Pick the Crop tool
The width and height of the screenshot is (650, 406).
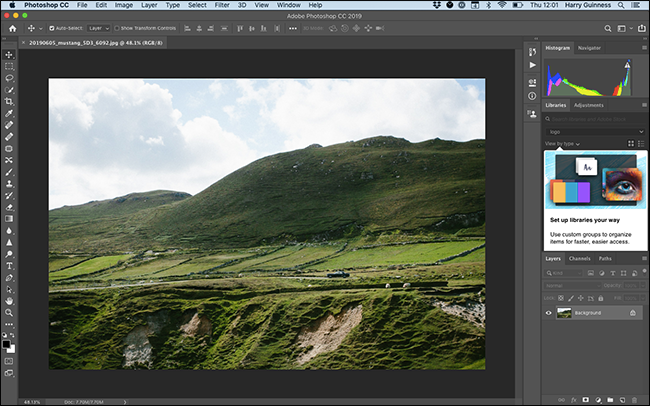pos(9,101)
